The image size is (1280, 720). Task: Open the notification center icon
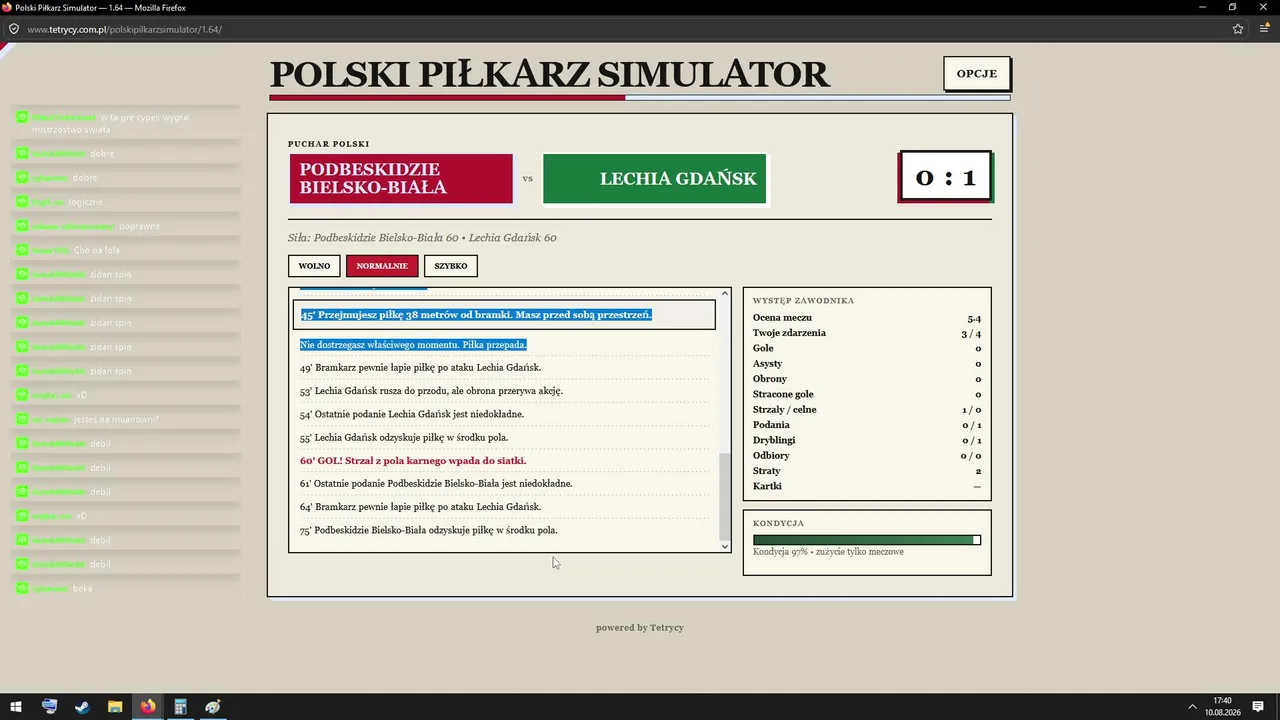(x=1259, y=707)
